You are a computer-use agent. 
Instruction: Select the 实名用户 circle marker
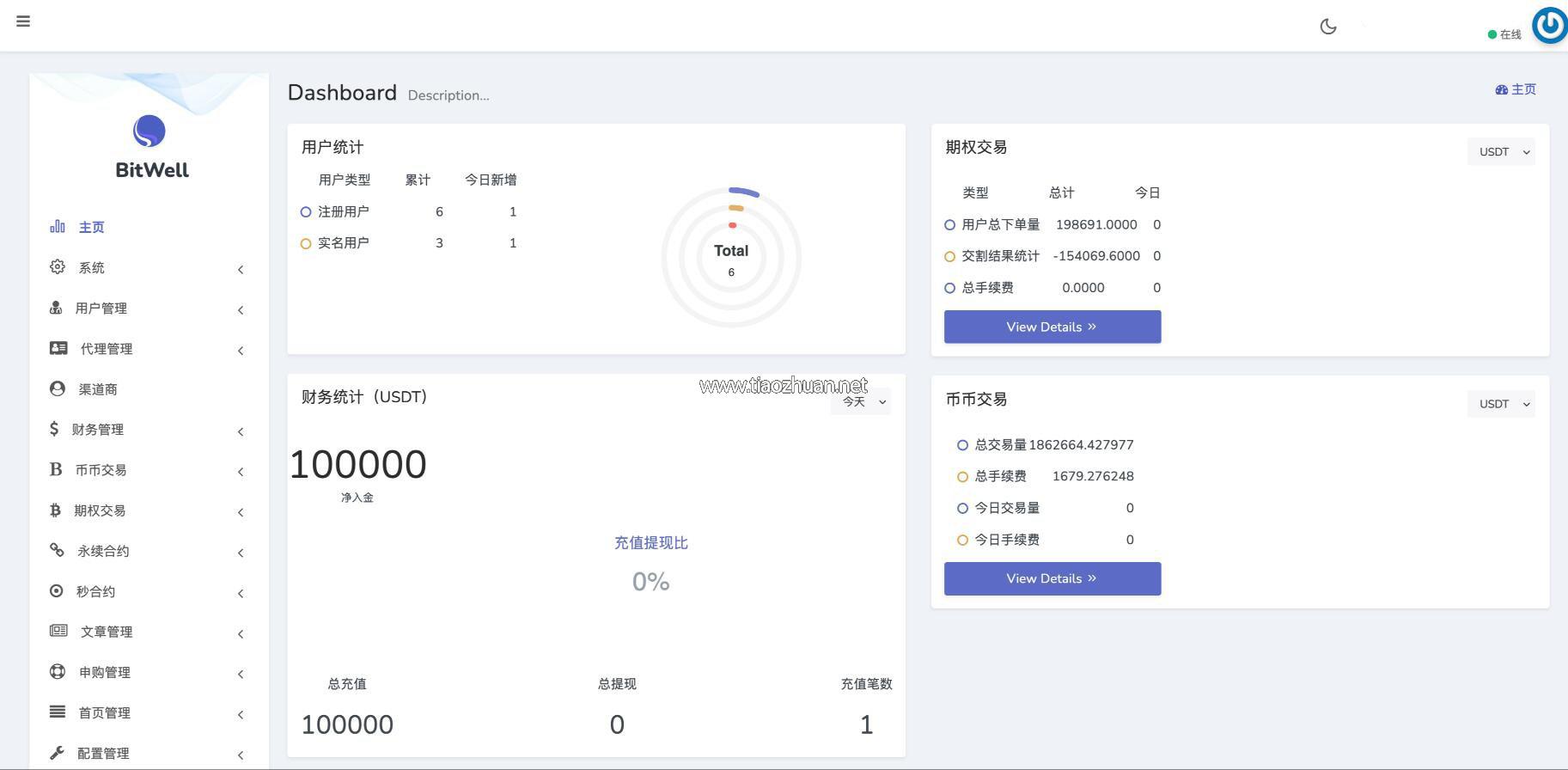point(306,243)
